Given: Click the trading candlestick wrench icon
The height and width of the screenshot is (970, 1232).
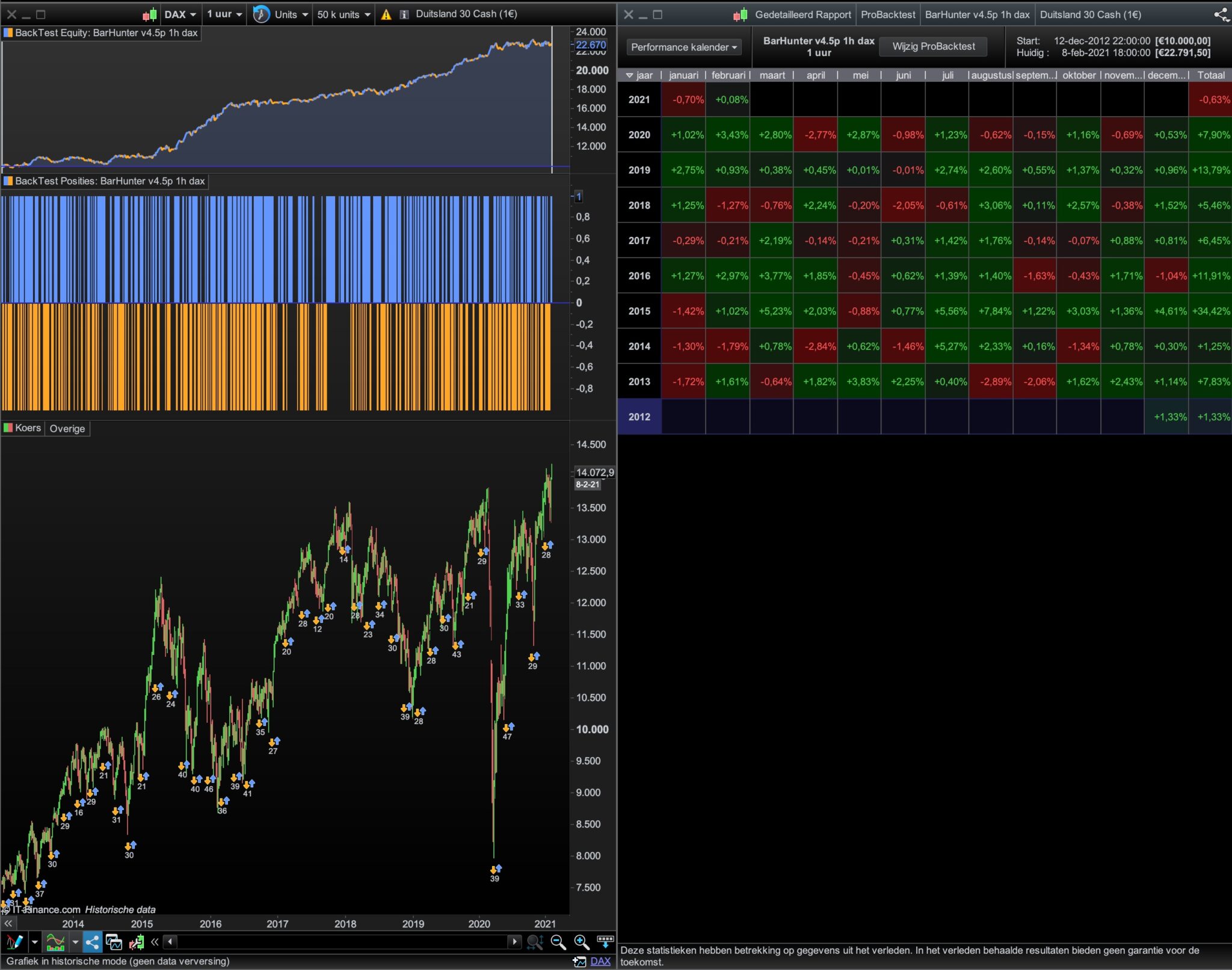Looking at the screenshot, I should [137, 942].
